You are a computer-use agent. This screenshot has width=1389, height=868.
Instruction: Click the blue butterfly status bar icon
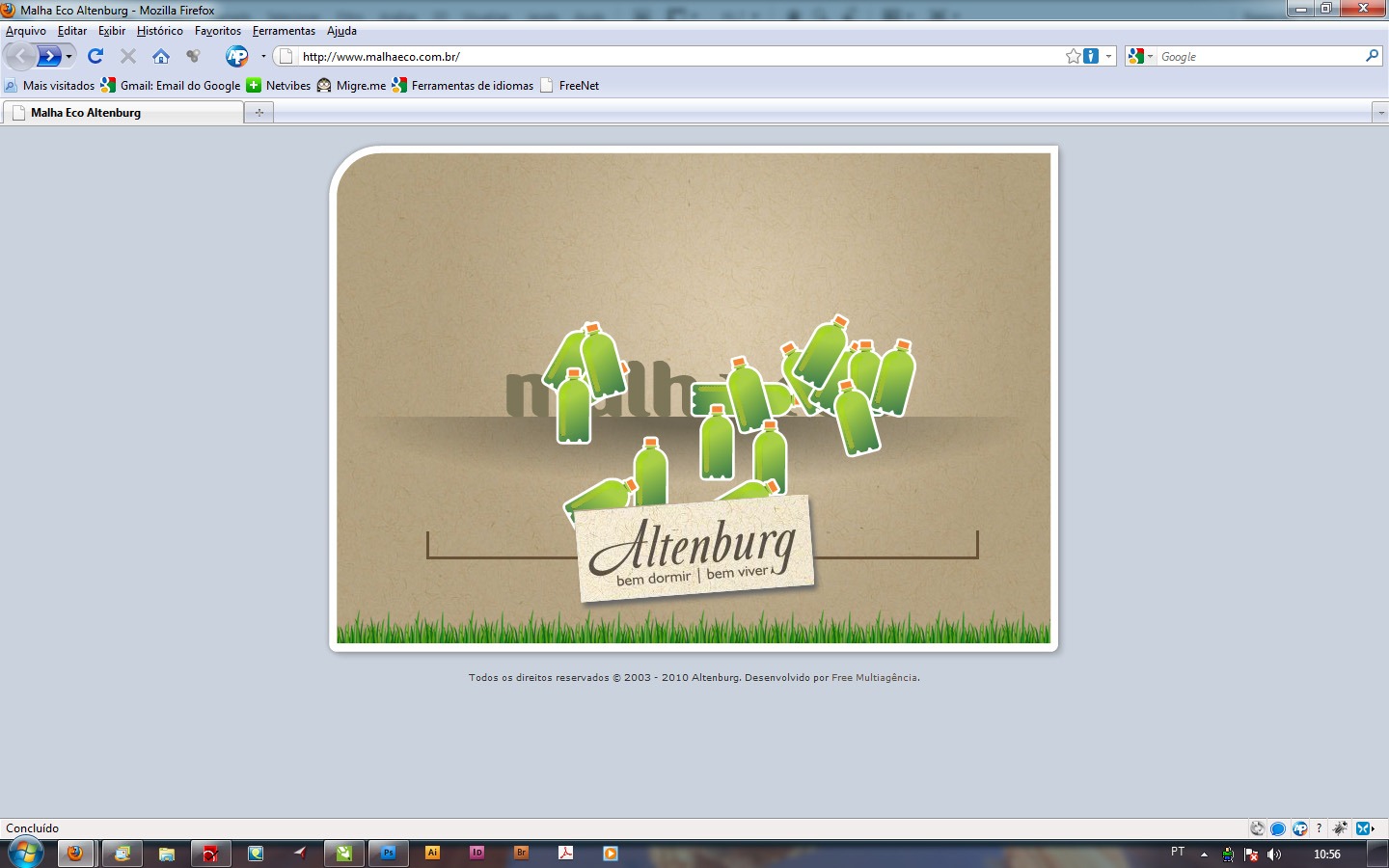1364,828
